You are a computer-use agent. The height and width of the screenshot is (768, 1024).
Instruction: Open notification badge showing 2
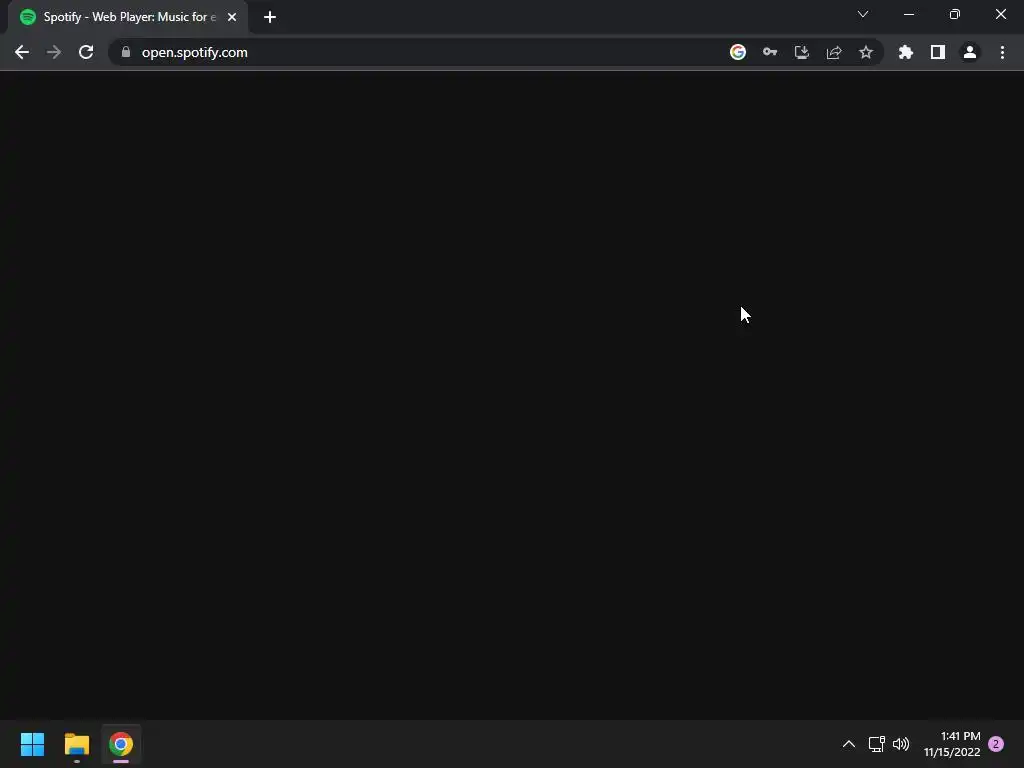996,744
